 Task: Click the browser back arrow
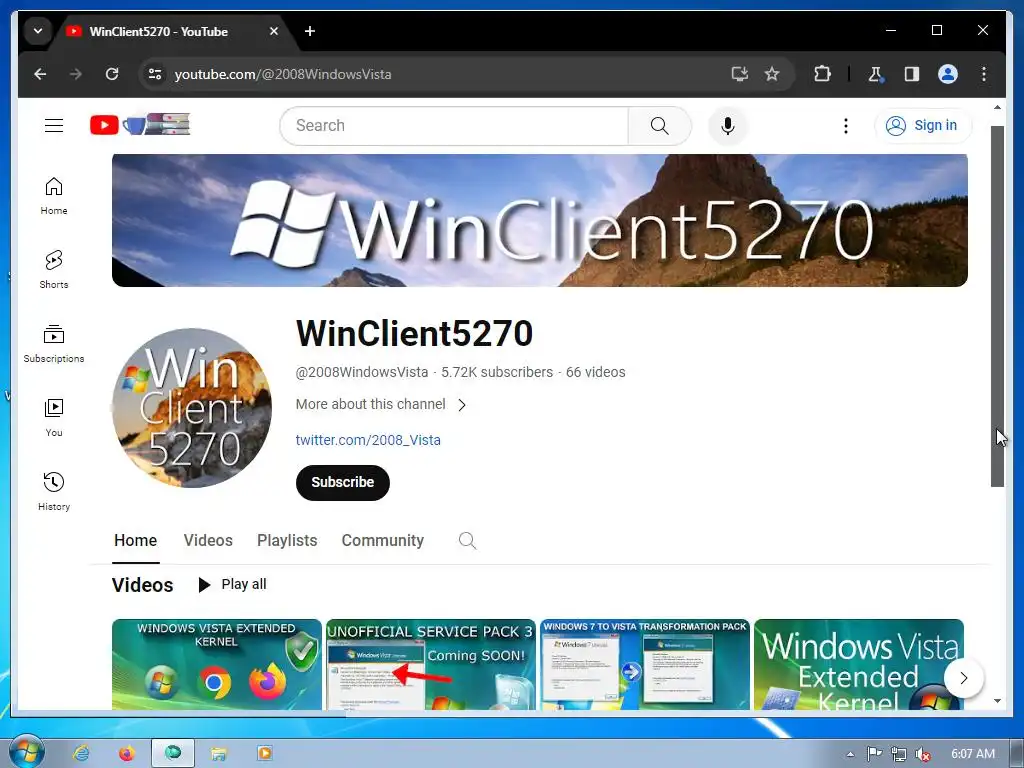40,74
